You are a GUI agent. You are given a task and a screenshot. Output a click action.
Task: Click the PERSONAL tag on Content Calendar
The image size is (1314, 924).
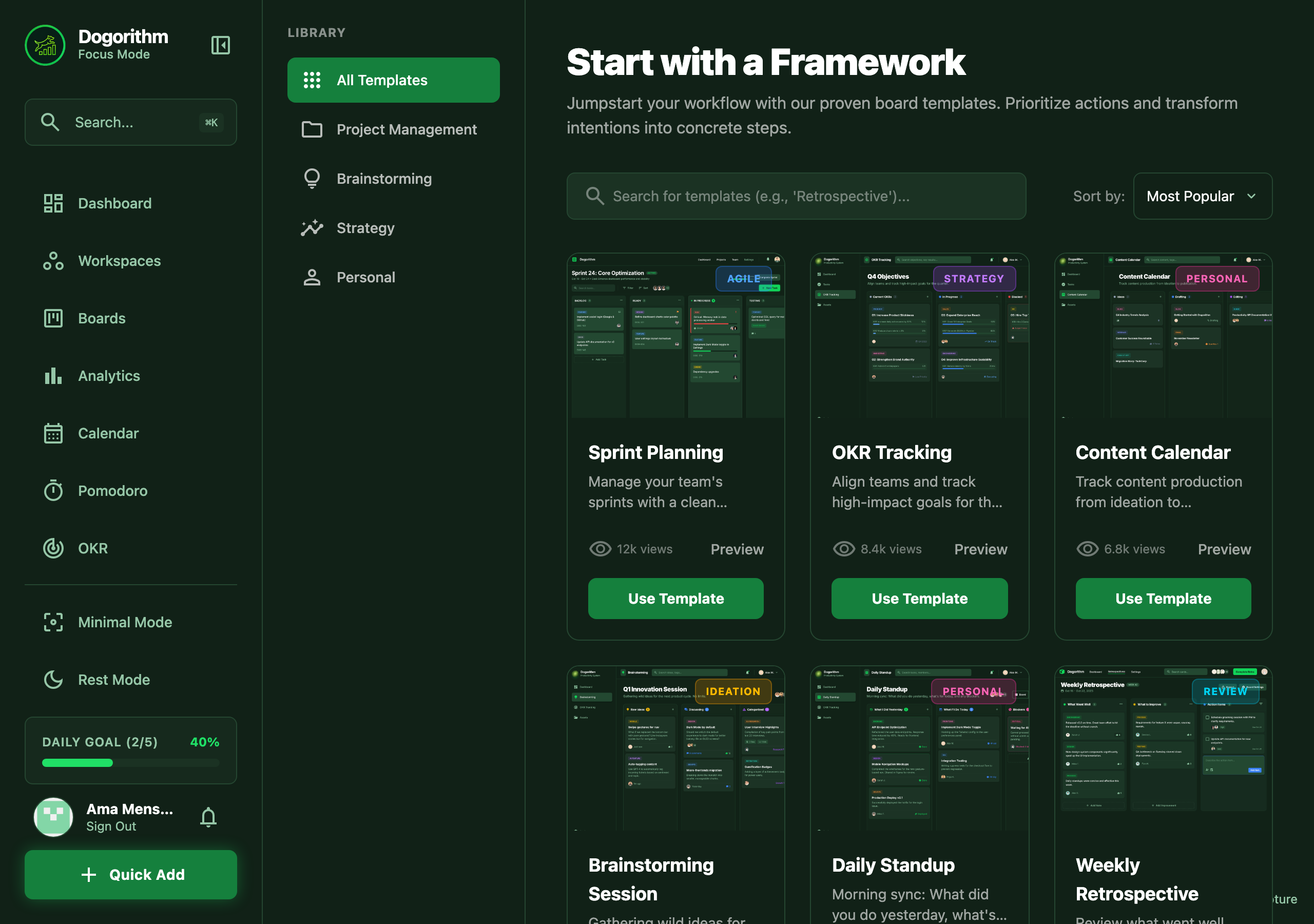pyautogui.click(x=1216, y=279)
